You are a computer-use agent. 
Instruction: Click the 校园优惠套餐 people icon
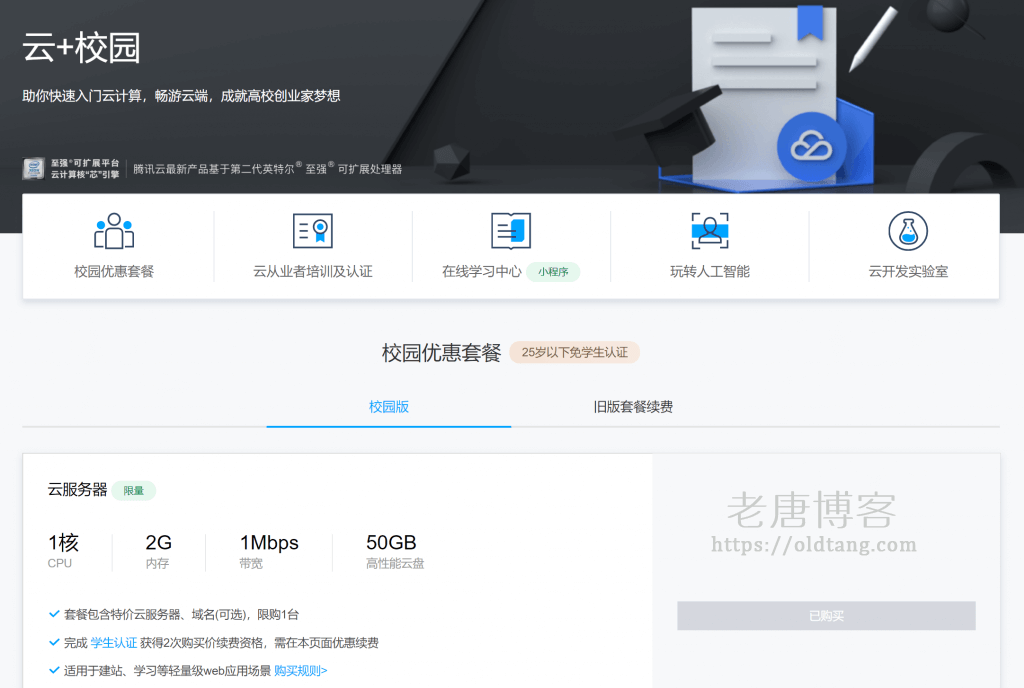[114, 231]
